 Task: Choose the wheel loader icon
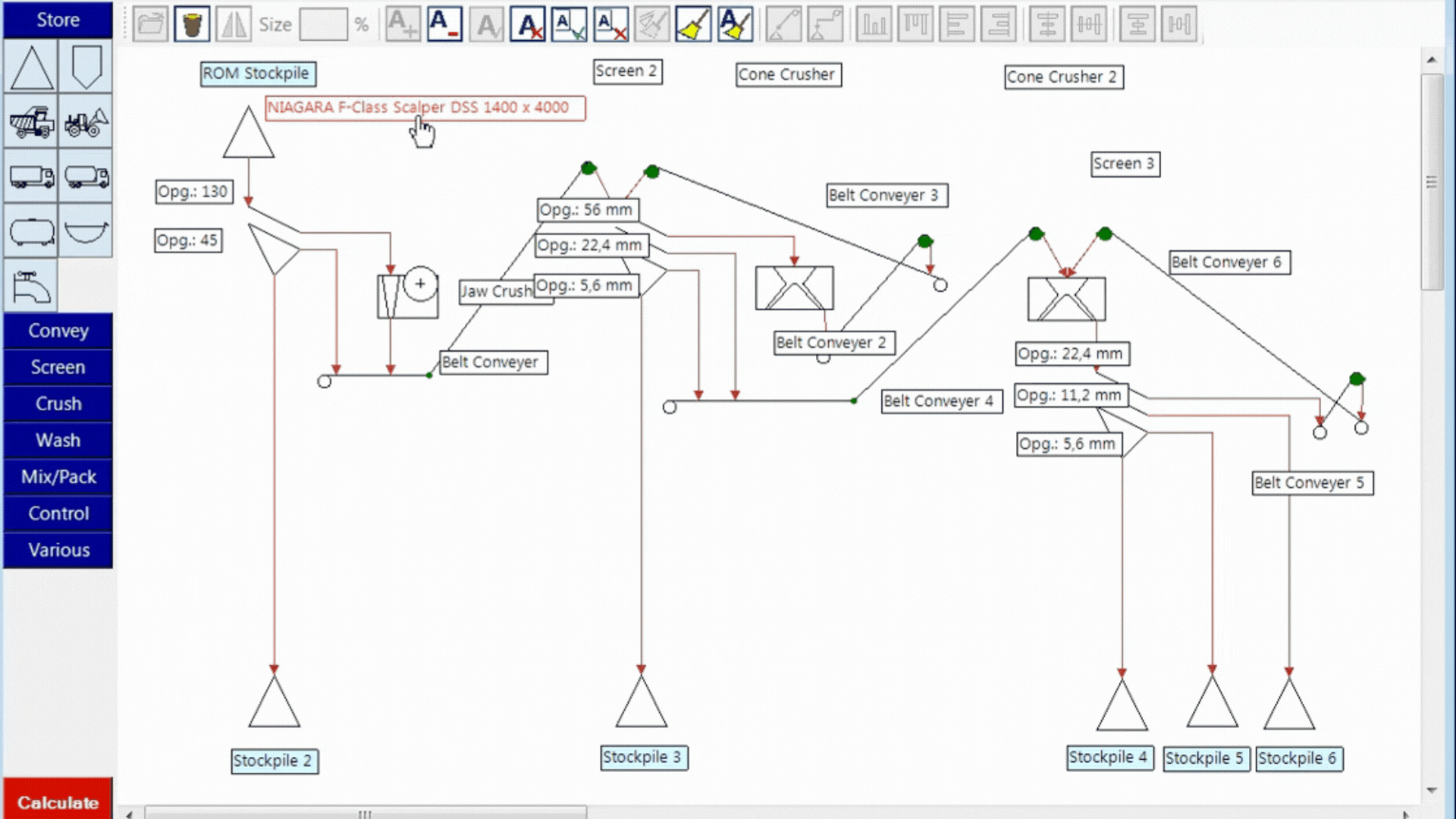86,121
